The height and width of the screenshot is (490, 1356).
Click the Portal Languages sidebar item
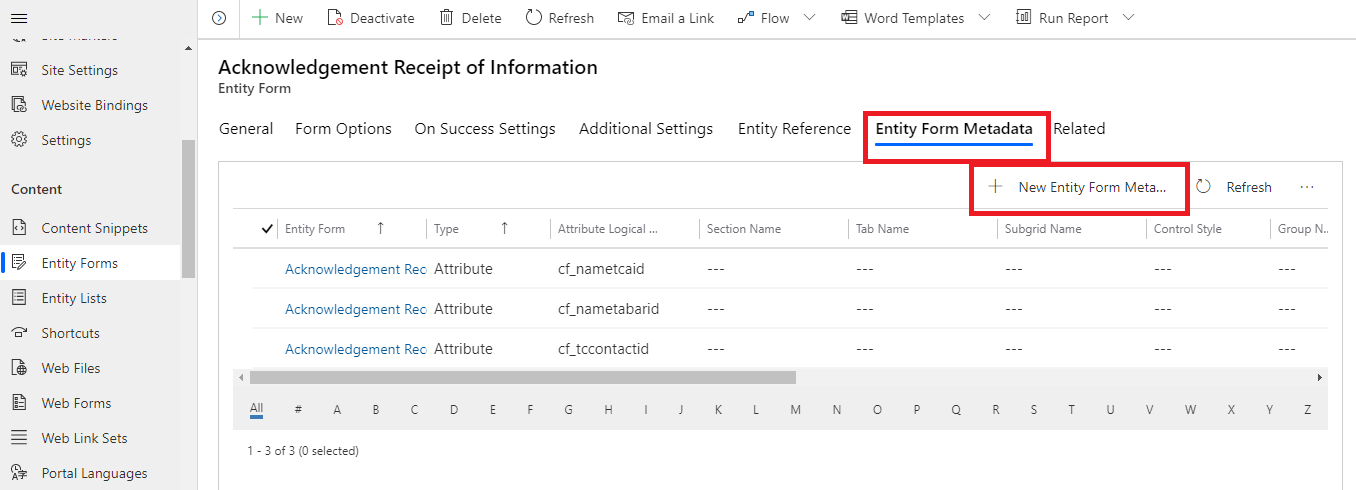pos(94,473)
